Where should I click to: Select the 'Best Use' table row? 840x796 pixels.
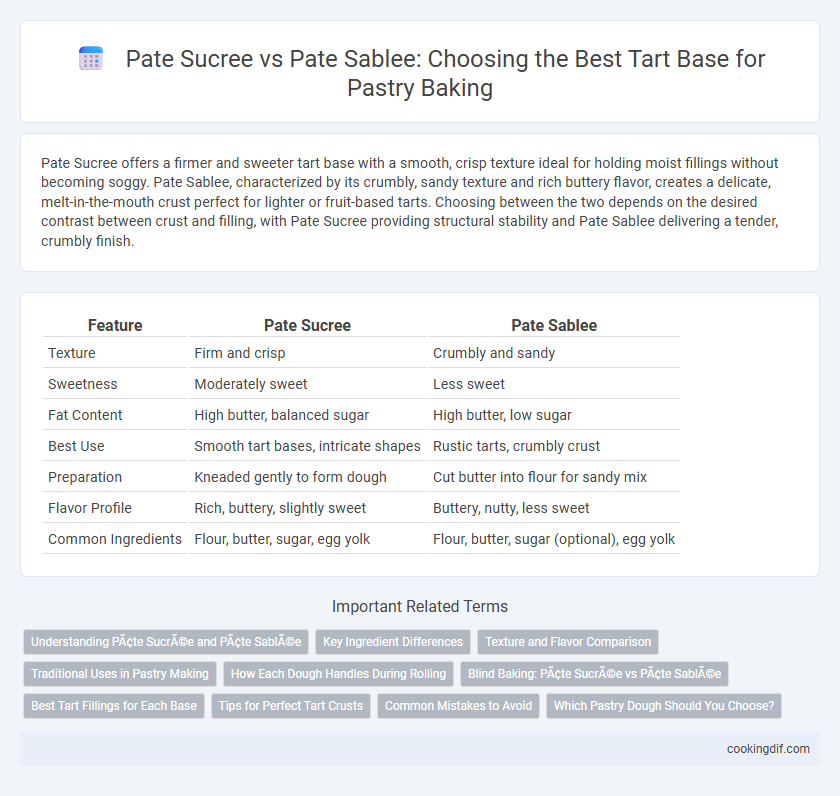tap(361, 446)
